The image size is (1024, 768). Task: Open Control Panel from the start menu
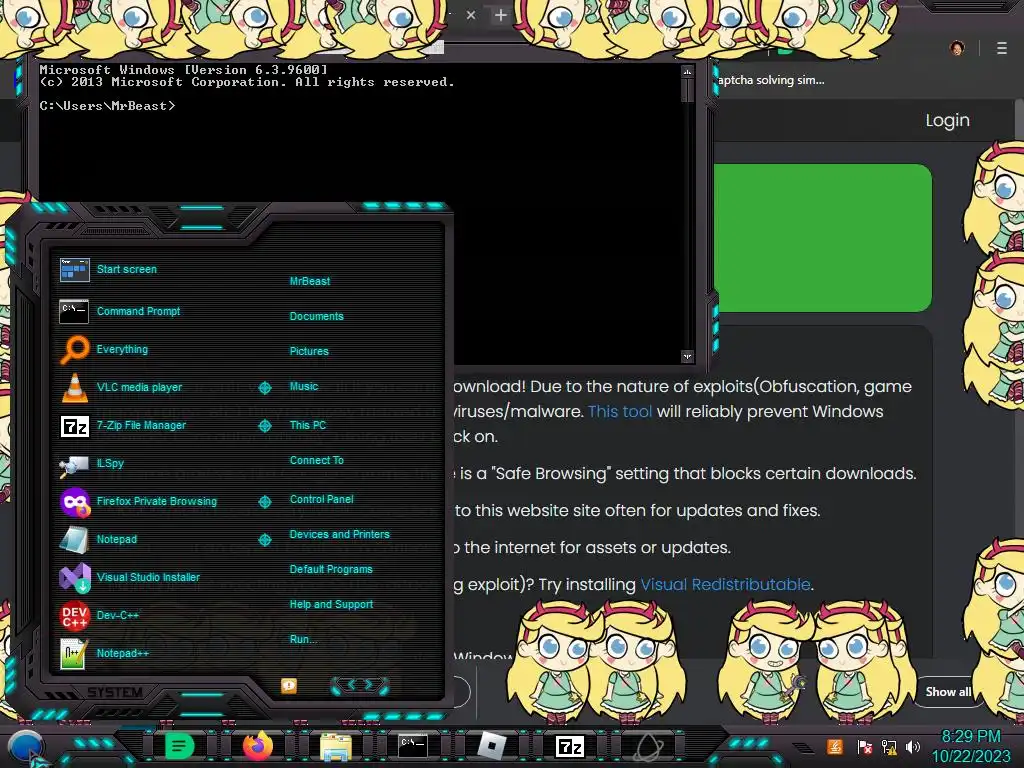tap(321, 499)
